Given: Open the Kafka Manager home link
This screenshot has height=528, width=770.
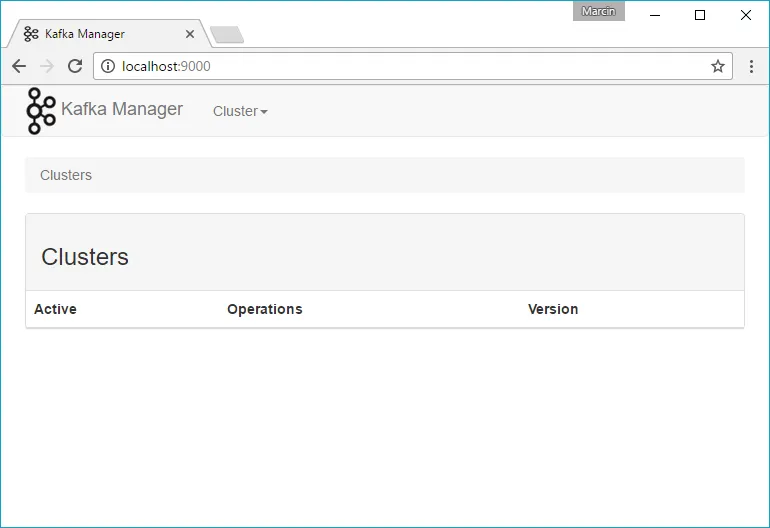Looking at the screenshot, I should (x=122, y=109).
